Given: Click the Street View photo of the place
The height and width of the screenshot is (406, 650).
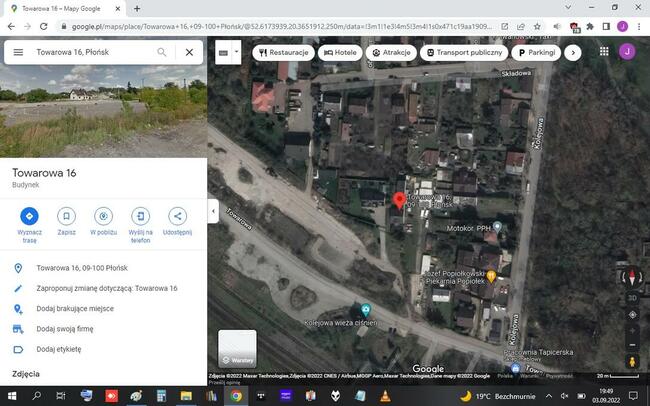Looking at the screenshot, I should (x=103, y=112).
